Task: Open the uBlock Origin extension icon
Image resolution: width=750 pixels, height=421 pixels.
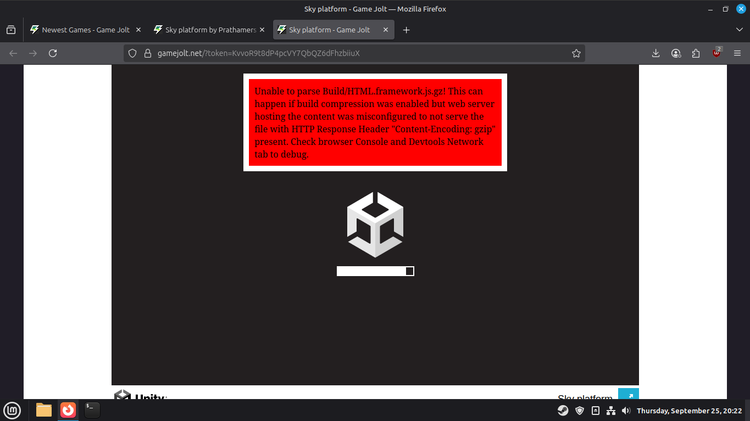Action: pyautogui.click(x=717, y=53)
